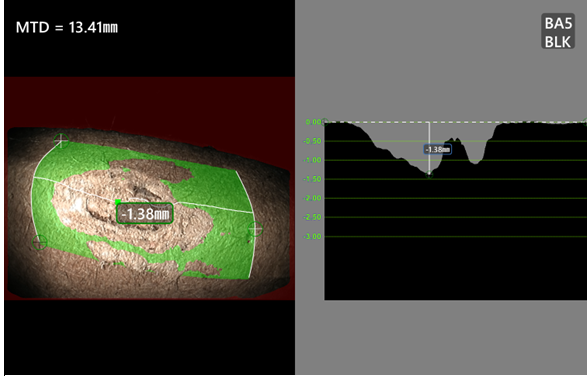Select the right-side crosshair cursor marker
The height and width of the screenshot is (376, 588).
click(255, 229)
